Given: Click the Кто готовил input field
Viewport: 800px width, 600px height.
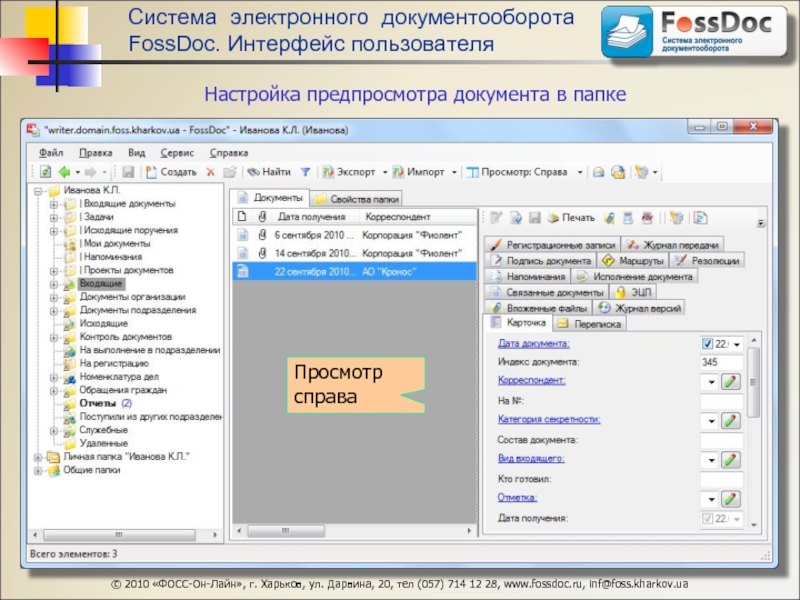Looking at the screenshot, I should 721,479.
